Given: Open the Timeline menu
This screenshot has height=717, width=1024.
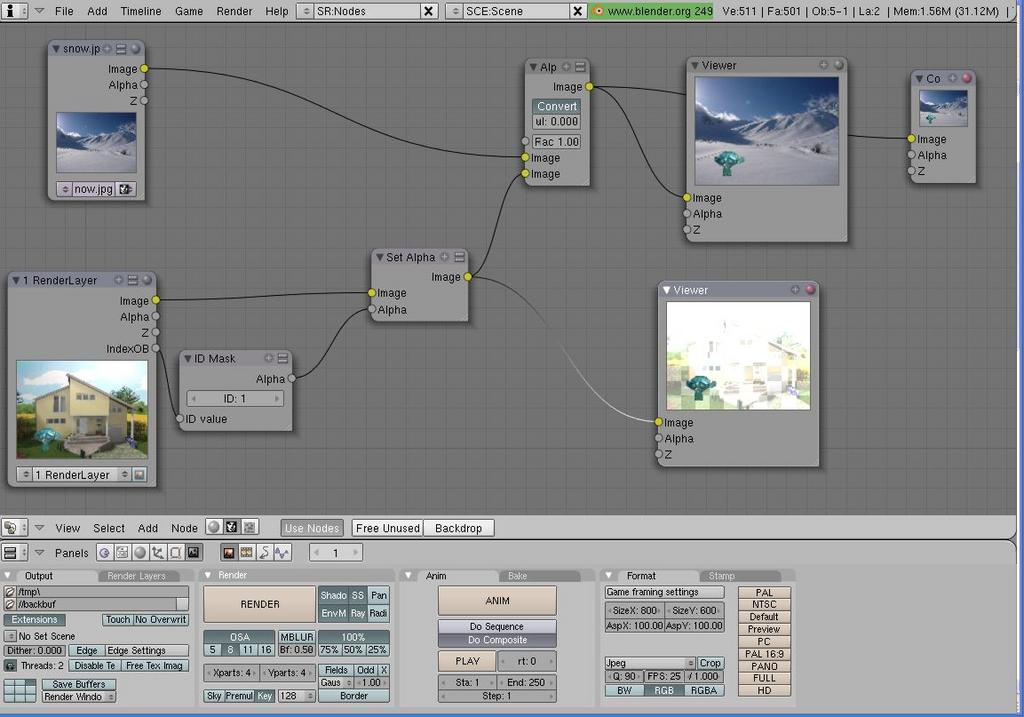Looking at the screenshot, I should tap(140, 11).
